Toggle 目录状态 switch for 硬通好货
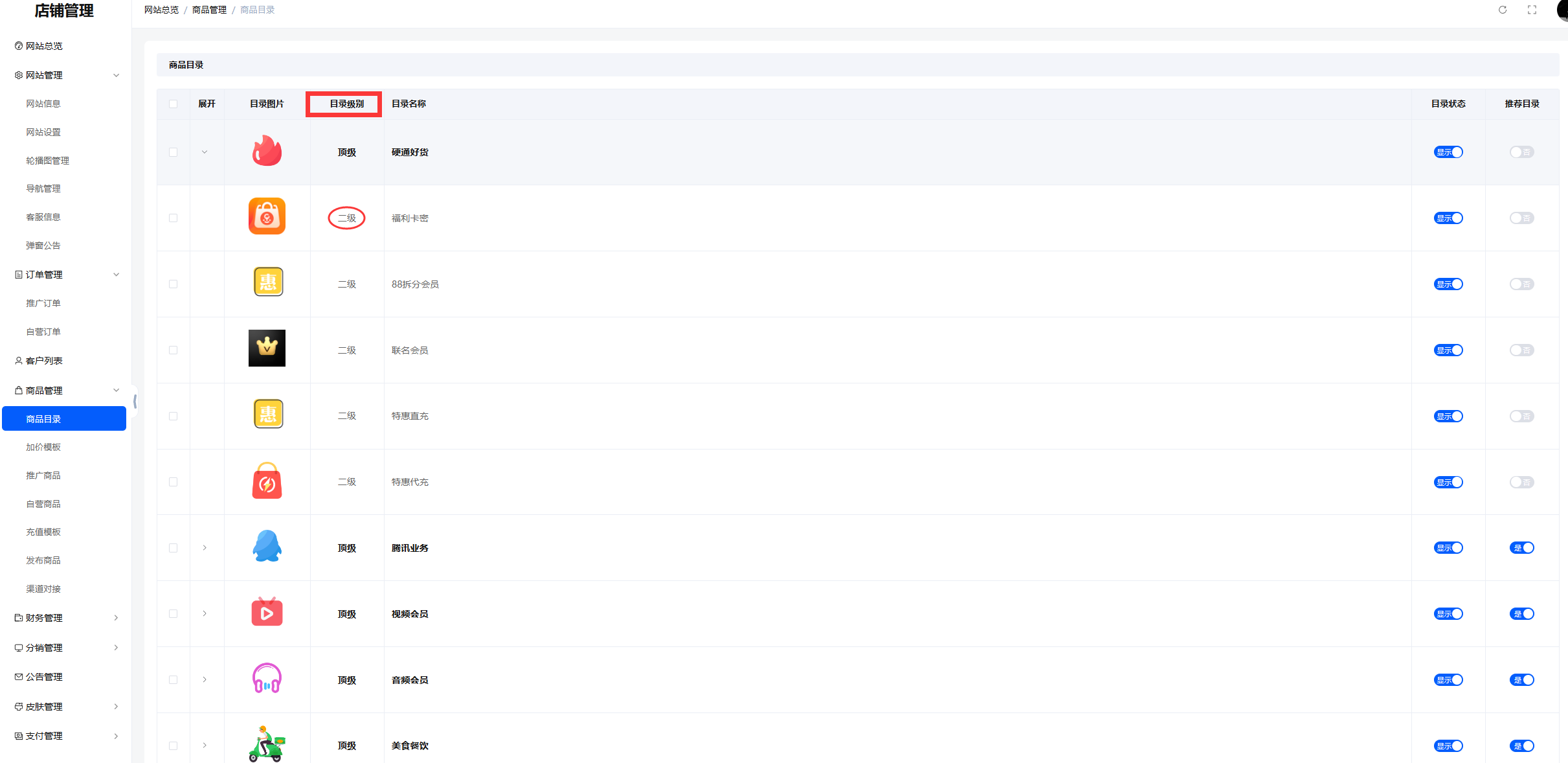This screenshot has width=1568, height=763. (1448, 152)
